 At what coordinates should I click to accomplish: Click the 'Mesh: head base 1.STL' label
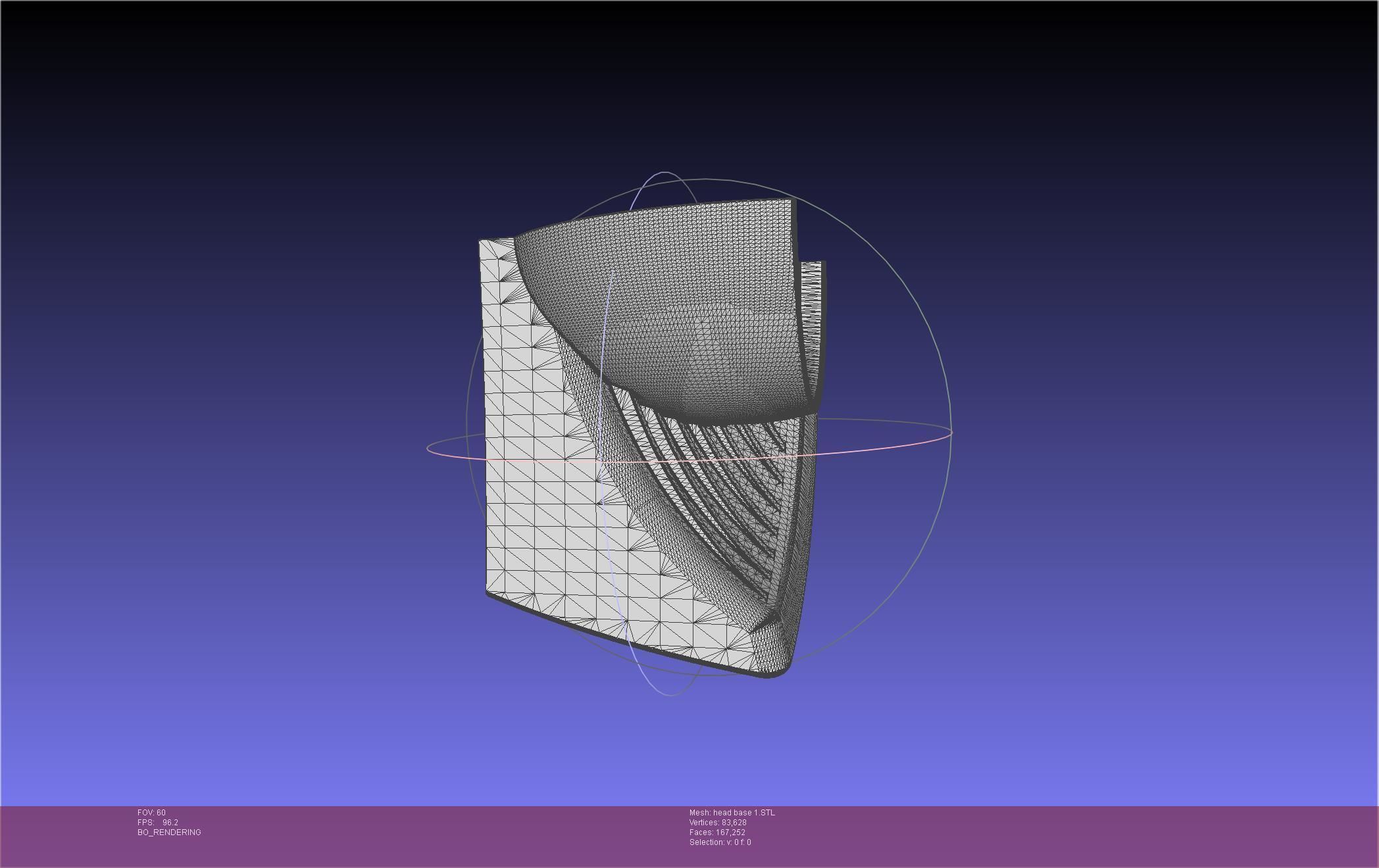[x=732, y=813]
